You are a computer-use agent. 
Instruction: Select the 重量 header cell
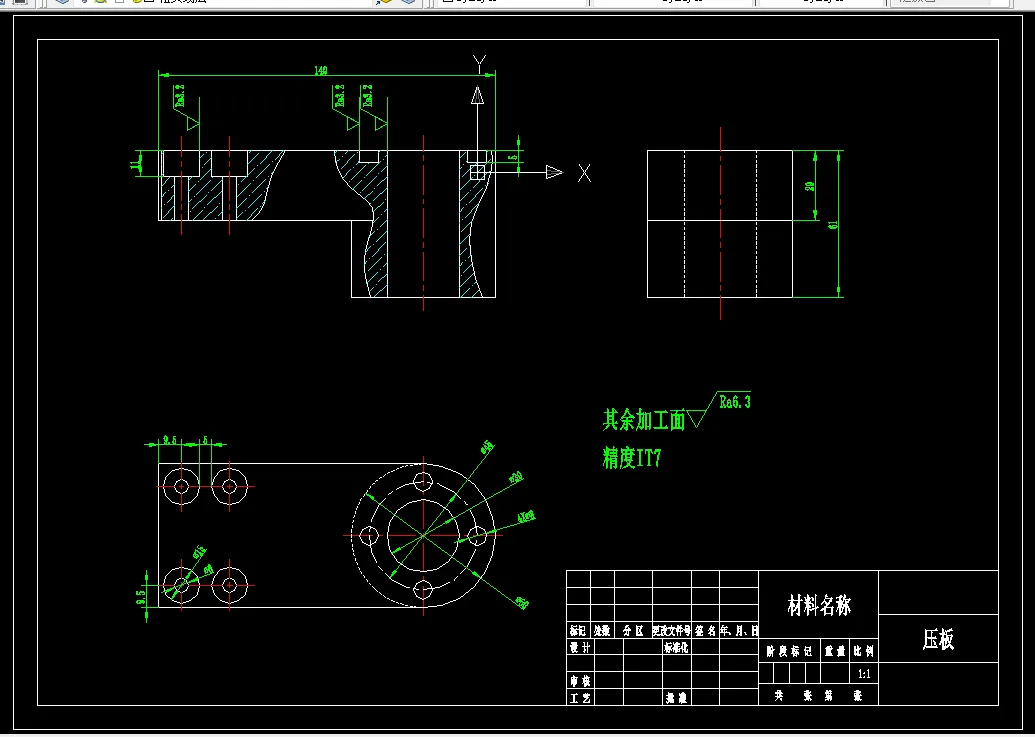coord(834,651)
